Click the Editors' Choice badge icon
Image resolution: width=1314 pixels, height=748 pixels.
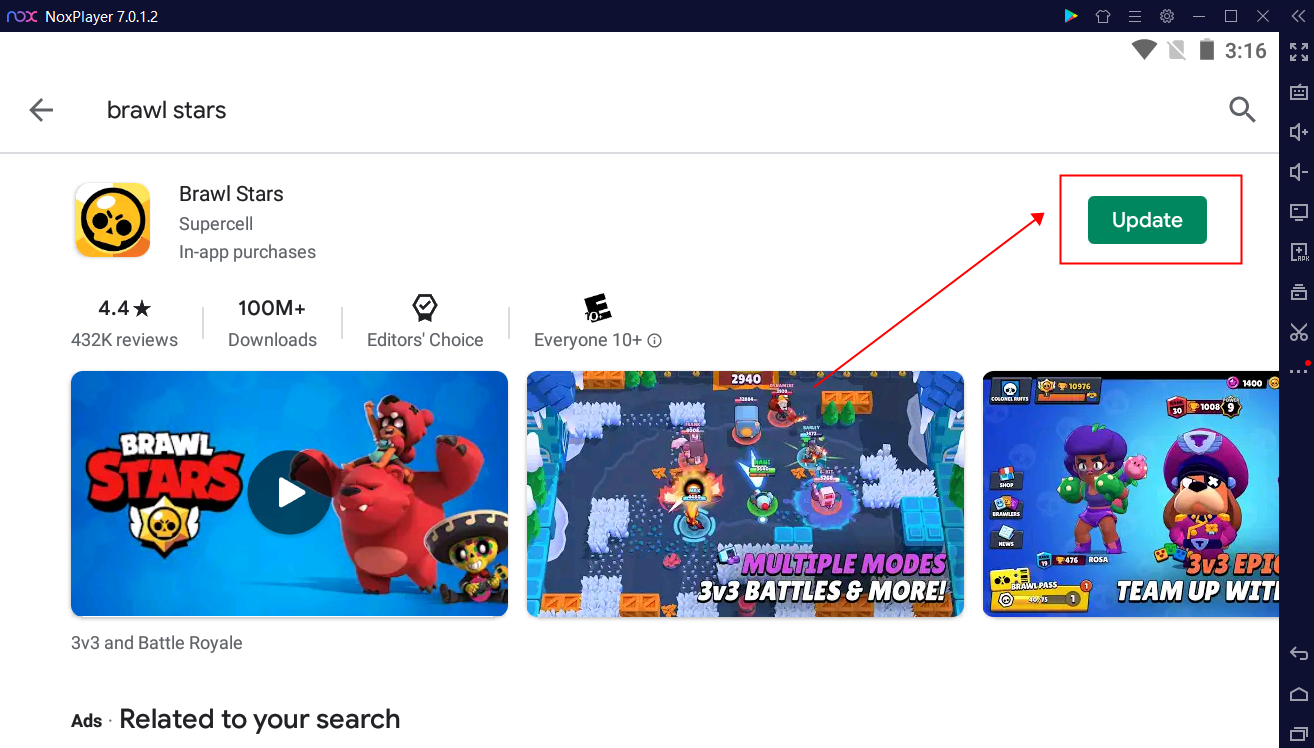425,307
